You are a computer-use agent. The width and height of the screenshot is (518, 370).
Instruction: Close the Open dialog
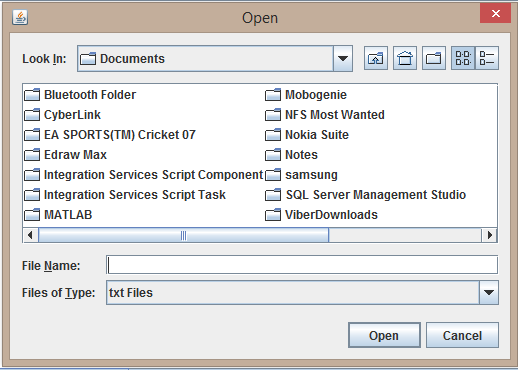coord(495,13)
